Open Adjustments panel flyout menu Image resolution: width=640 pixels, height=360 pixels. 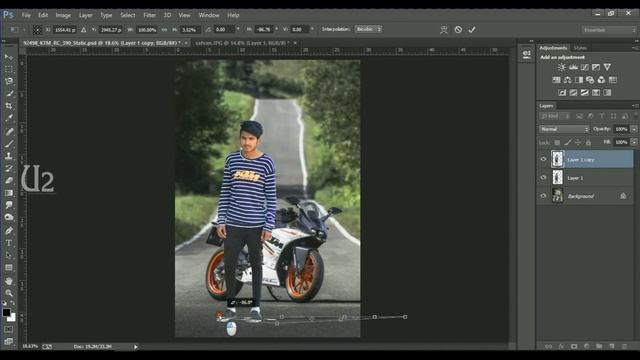pyautogui.click(x=635, y=48)
